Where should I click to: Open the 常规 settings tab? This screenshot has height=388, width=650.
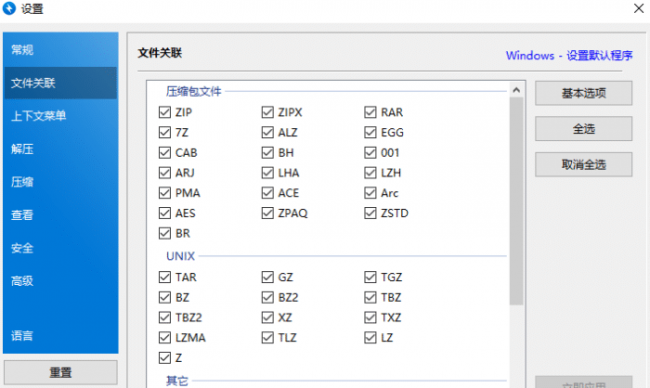(x=60, y=50)
